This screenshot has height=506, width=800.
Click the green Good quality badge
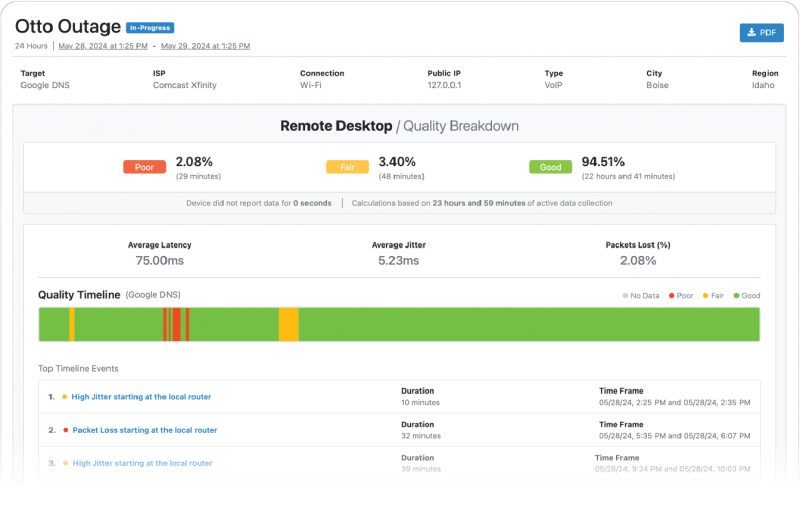(551, 167)
